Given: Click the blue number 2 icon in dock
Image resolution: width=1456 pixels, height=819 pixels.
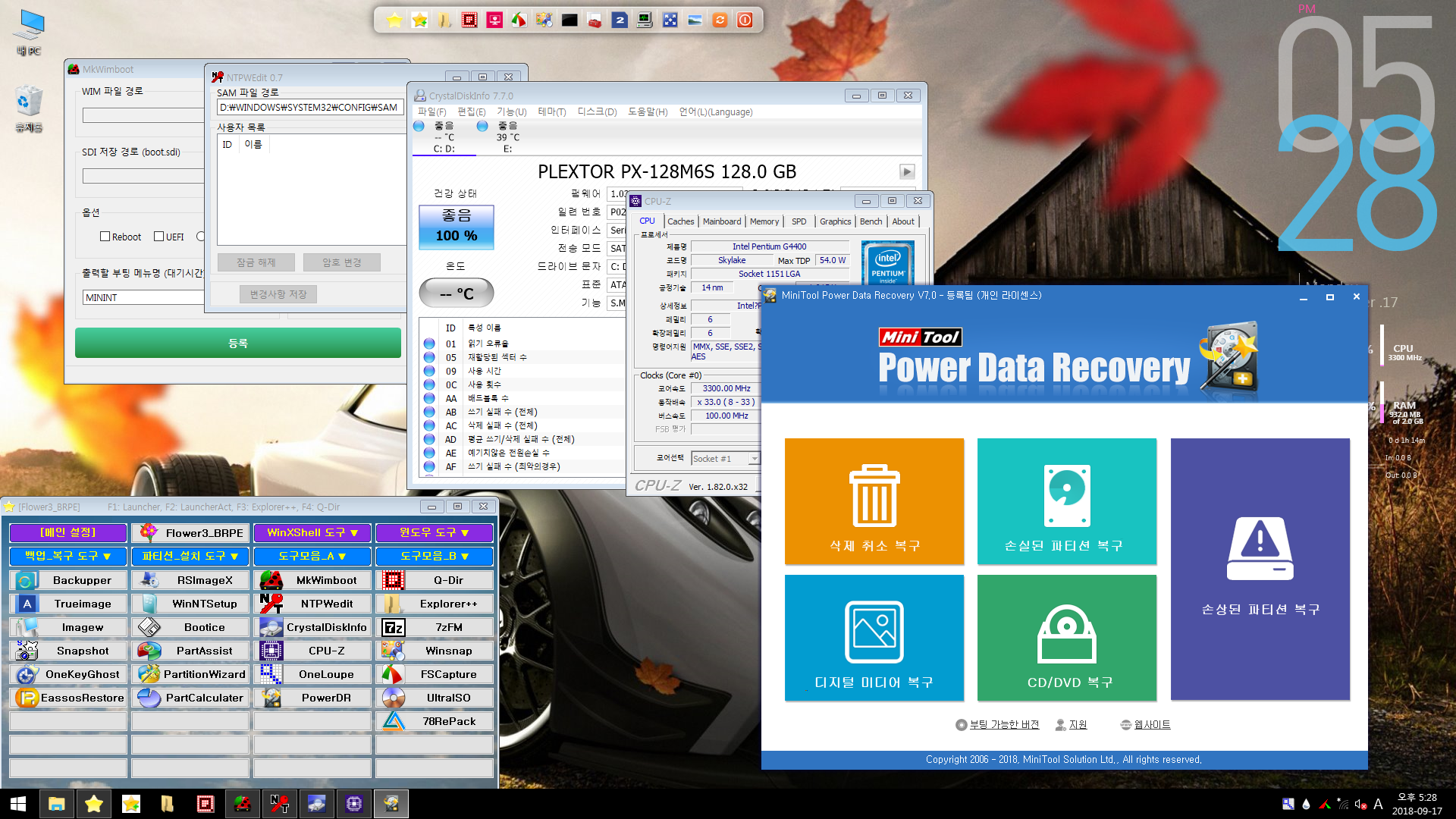Looking at the screenshot, I should [x=620, y=20].
